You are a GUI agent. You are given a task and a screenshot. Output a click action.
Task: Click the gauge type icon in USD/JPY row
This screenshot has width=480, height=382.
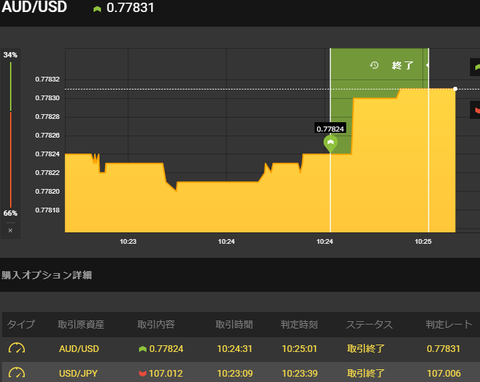point(17,373)
